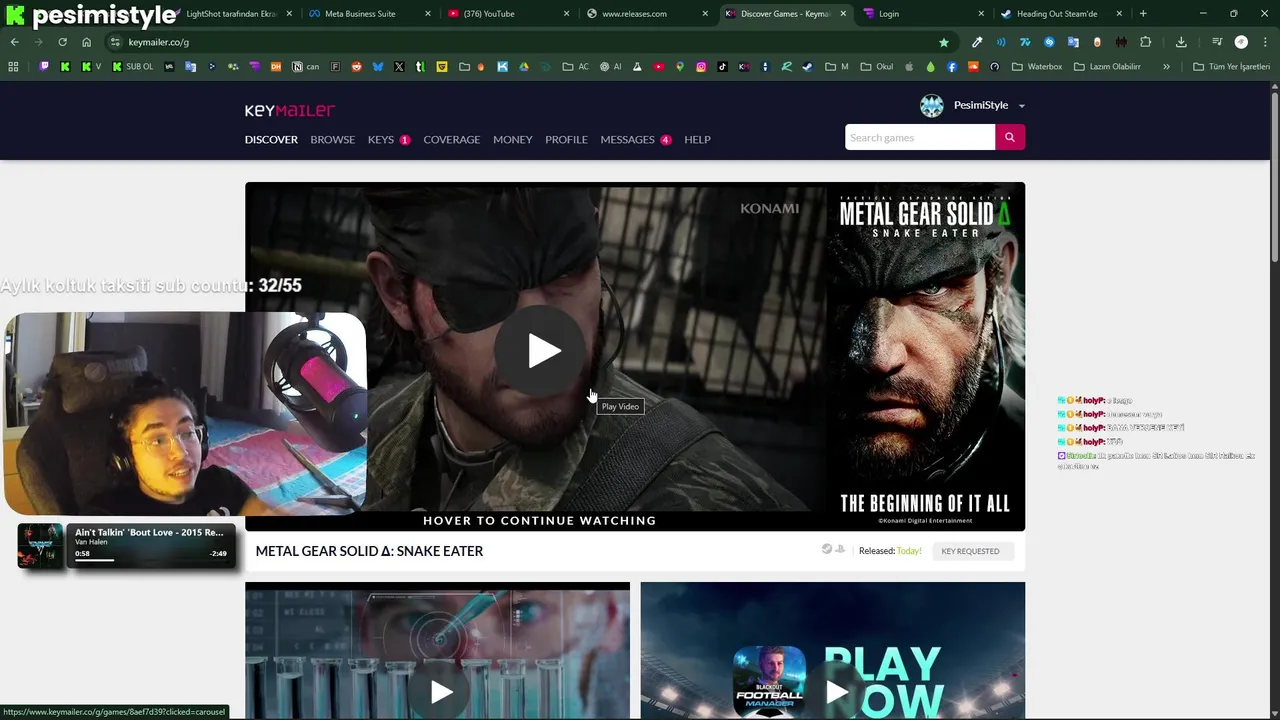1280x720 pixels.
Task: Open the Google Maps bookmark icon
Action: [680, 67]
